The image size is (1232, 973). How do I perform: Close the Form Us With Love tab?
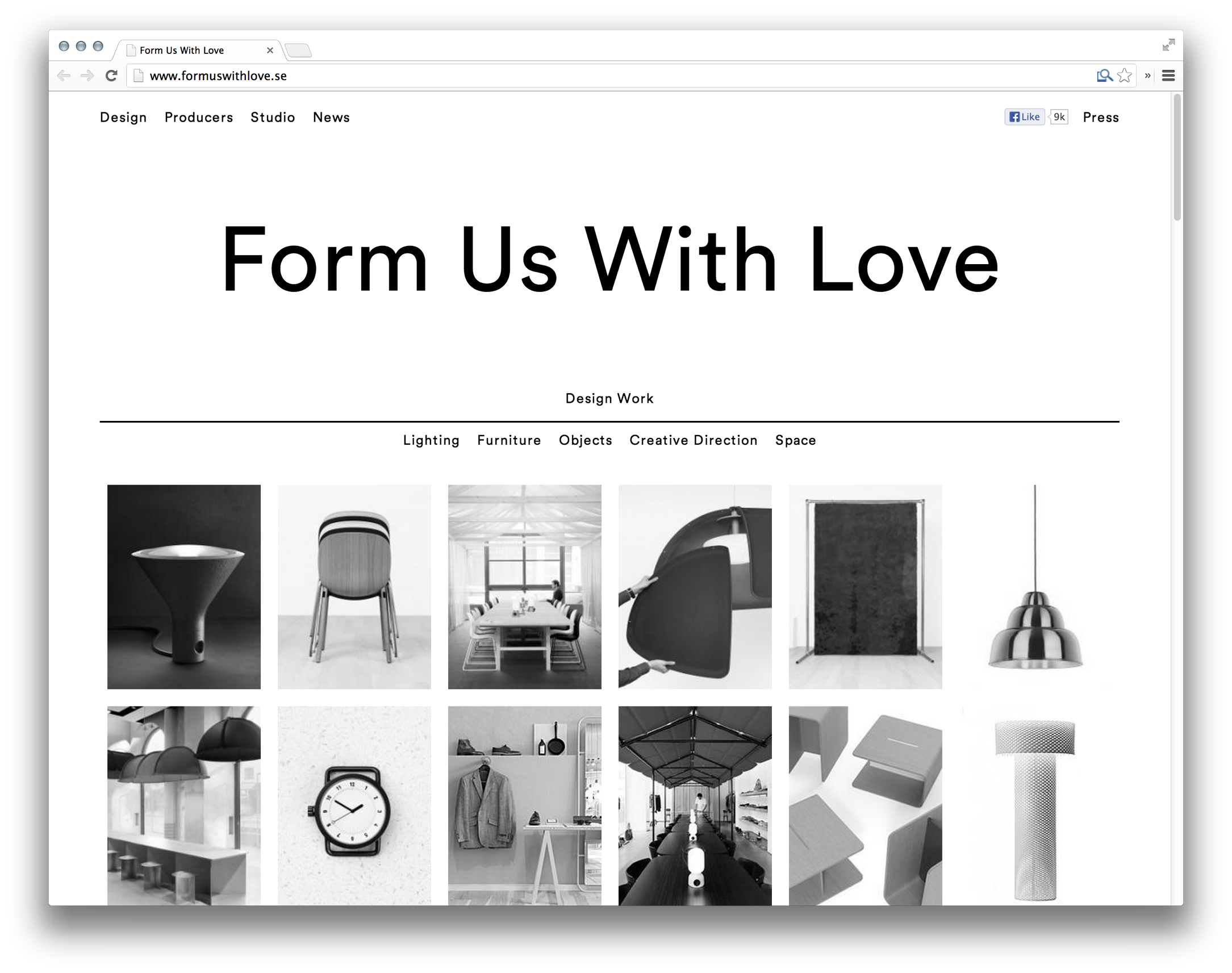coord(270,50)
